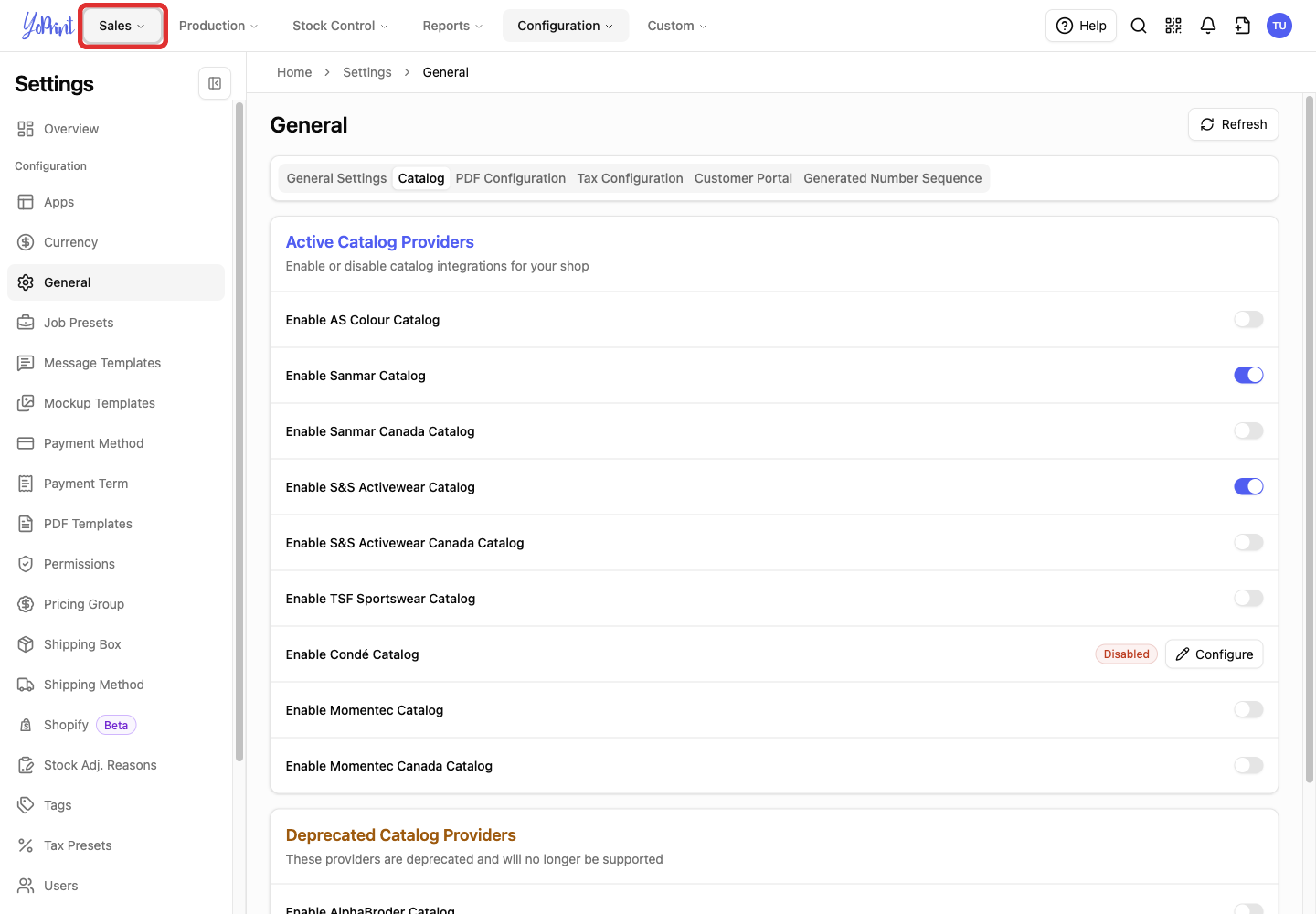Toggle Enable AS Colour Catalog switch
The width and height of the screenshot is (1316, 914).
pos(1248,319)
